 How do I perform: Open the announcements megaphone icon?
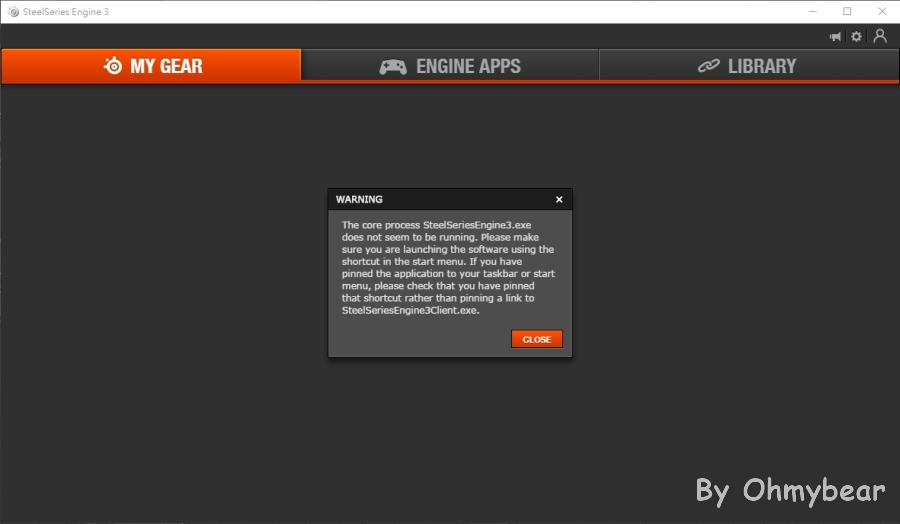click(835, 37)
